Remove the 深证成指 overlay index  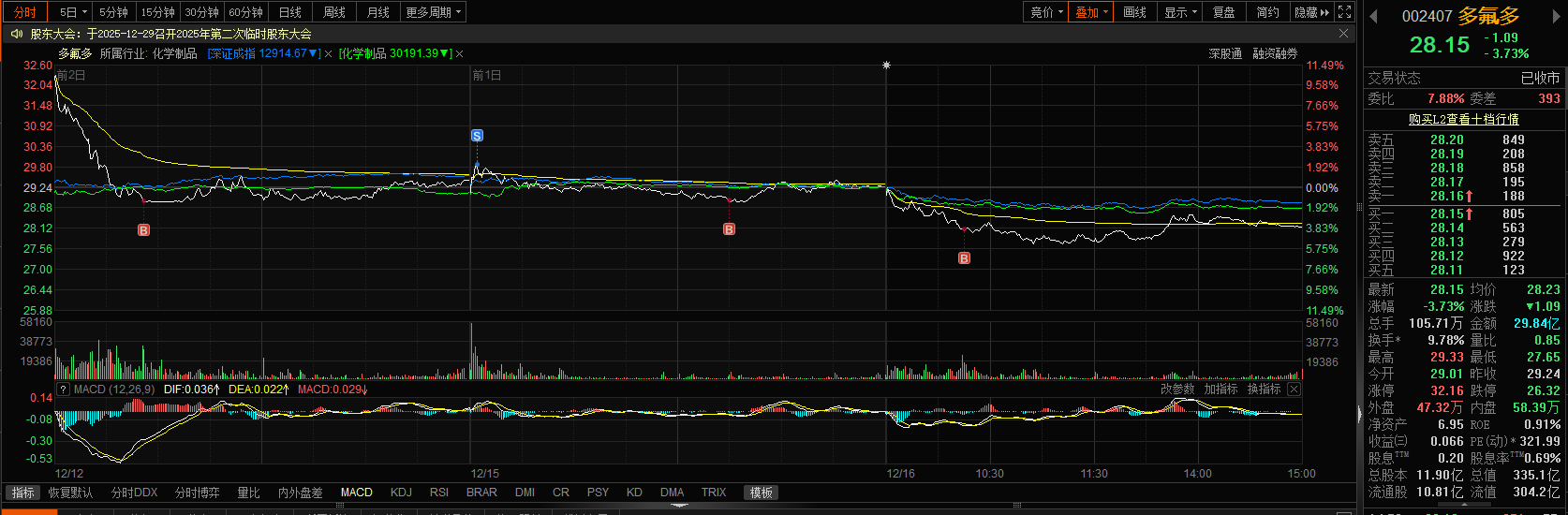click(x=328, y=54)
